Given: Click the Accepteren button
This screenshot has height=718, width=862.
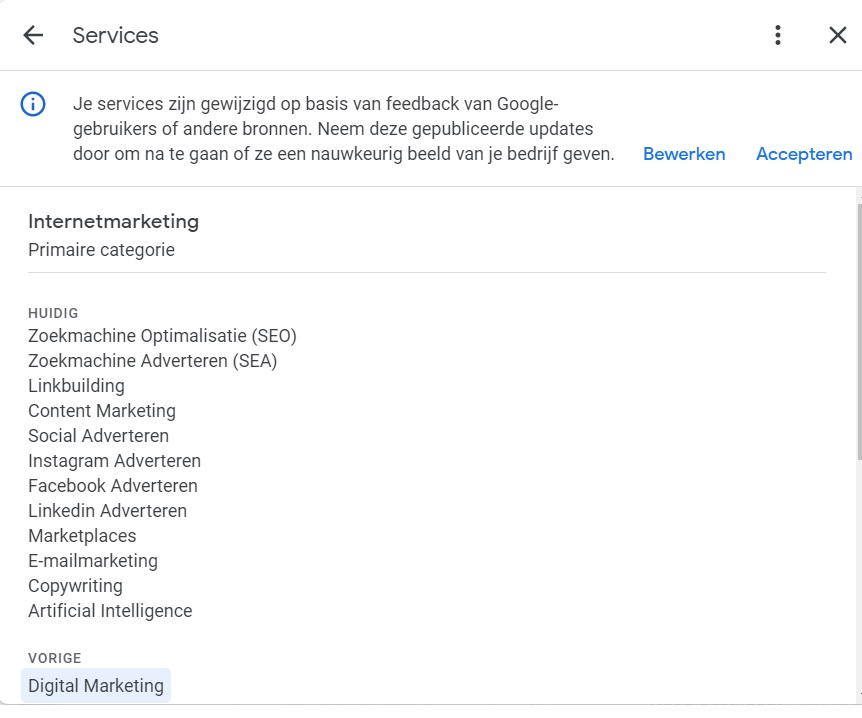Looking at the screenshot, I should 804,154.
